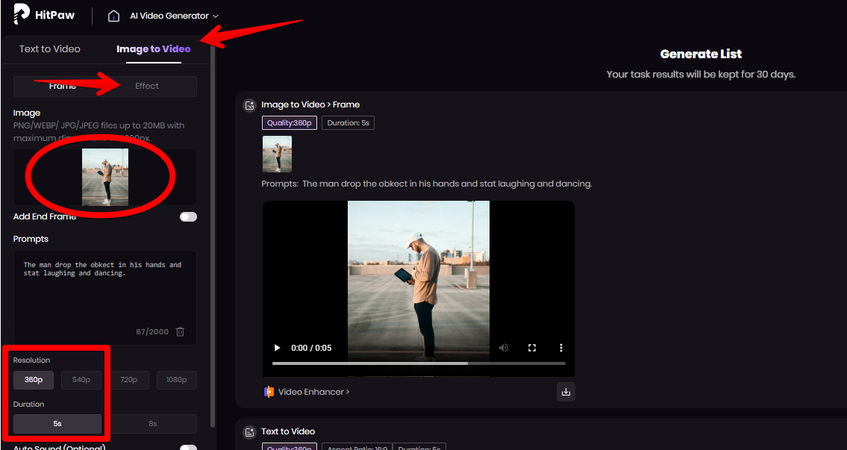The image size is (847, 450).
Task: Click the prompts text under the Frame task
Action: [x=427, y=184]
